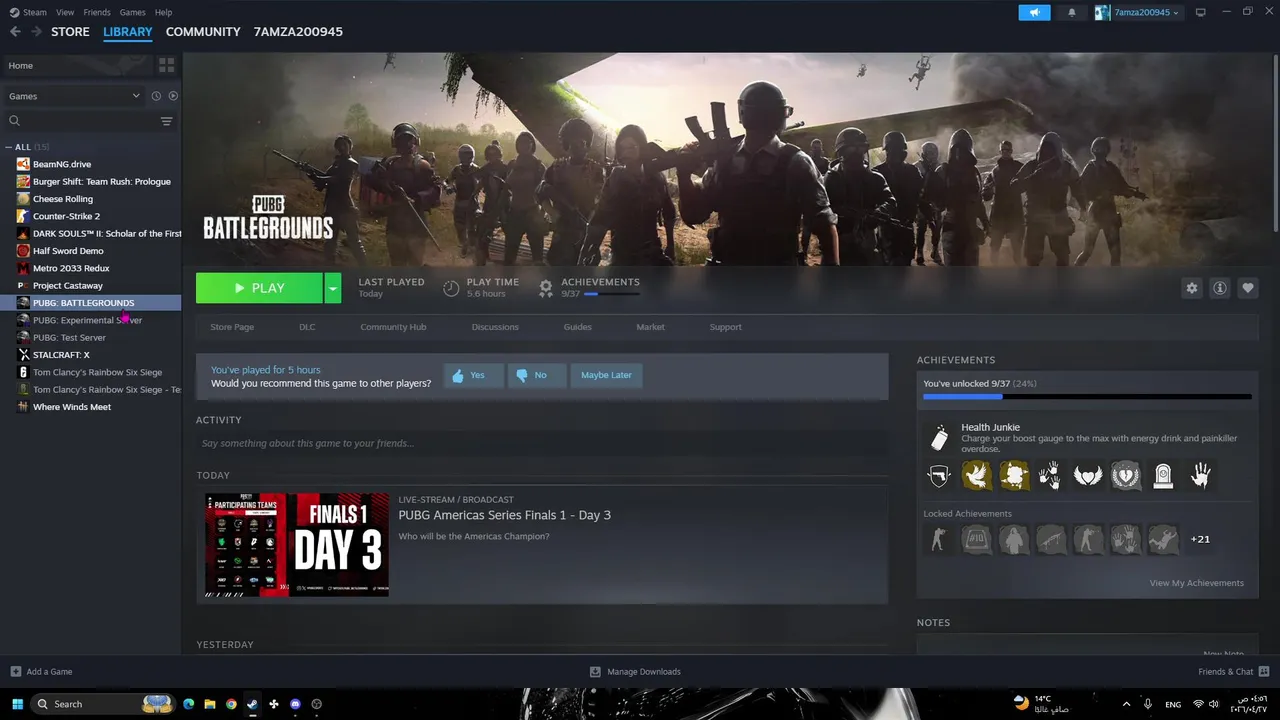Click the achievements progress bar in header
The image size is (1280, 720).
point(612,294)
